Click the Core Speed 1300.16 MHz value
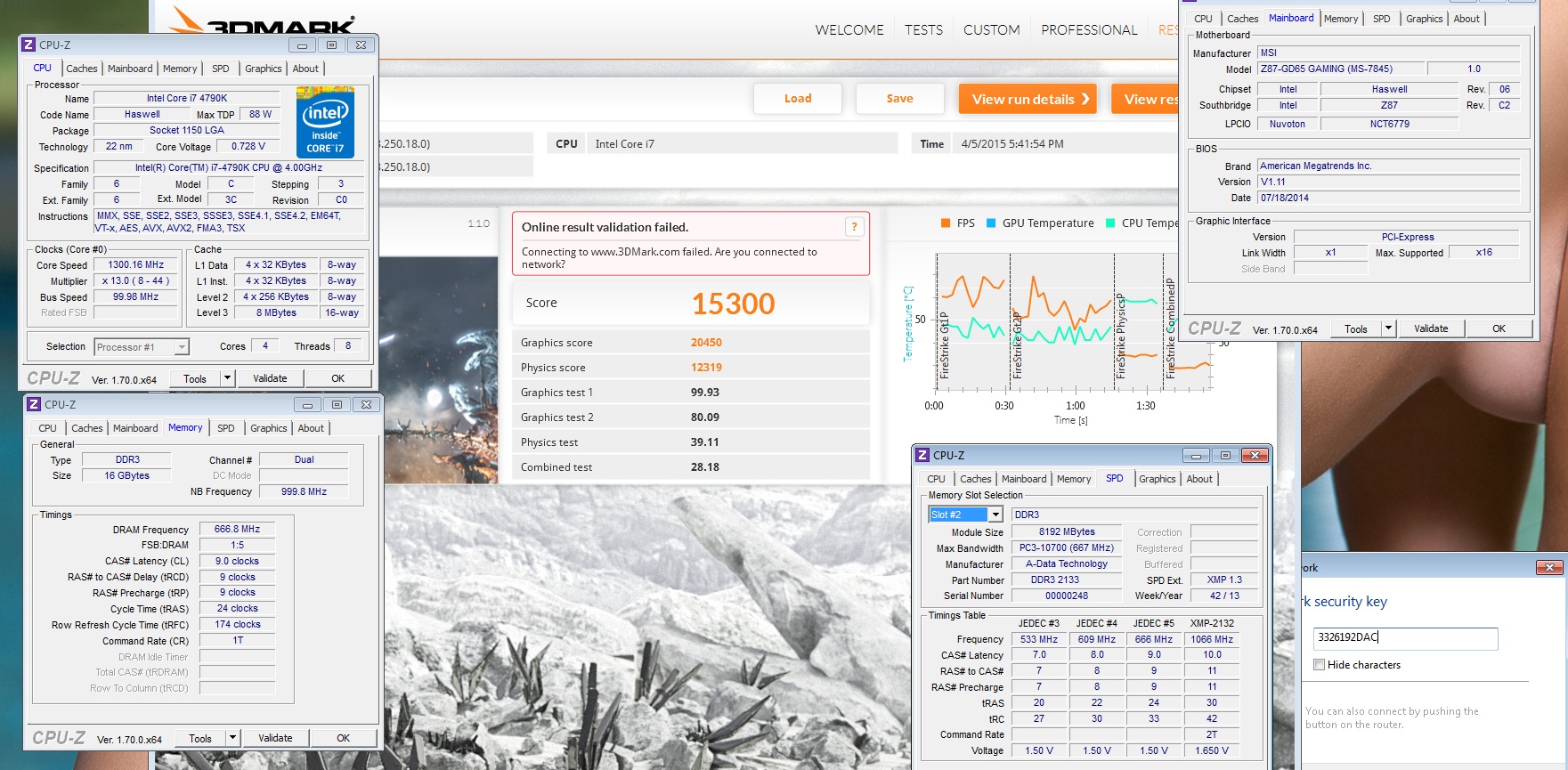The image size is (1568, 770). coord(136,265)
